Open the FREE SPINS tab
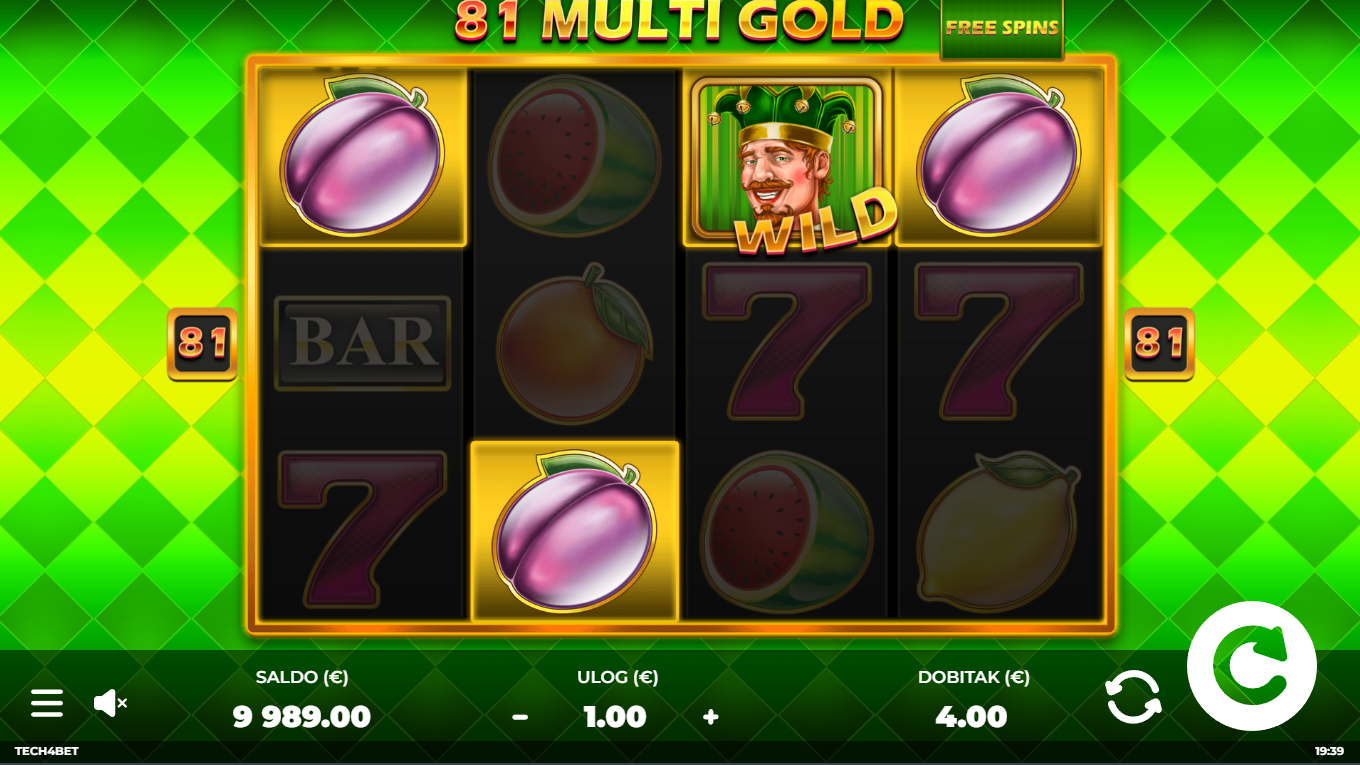Image resolution: width=1360 pixels, height=765 pixels. point(1002,28)
